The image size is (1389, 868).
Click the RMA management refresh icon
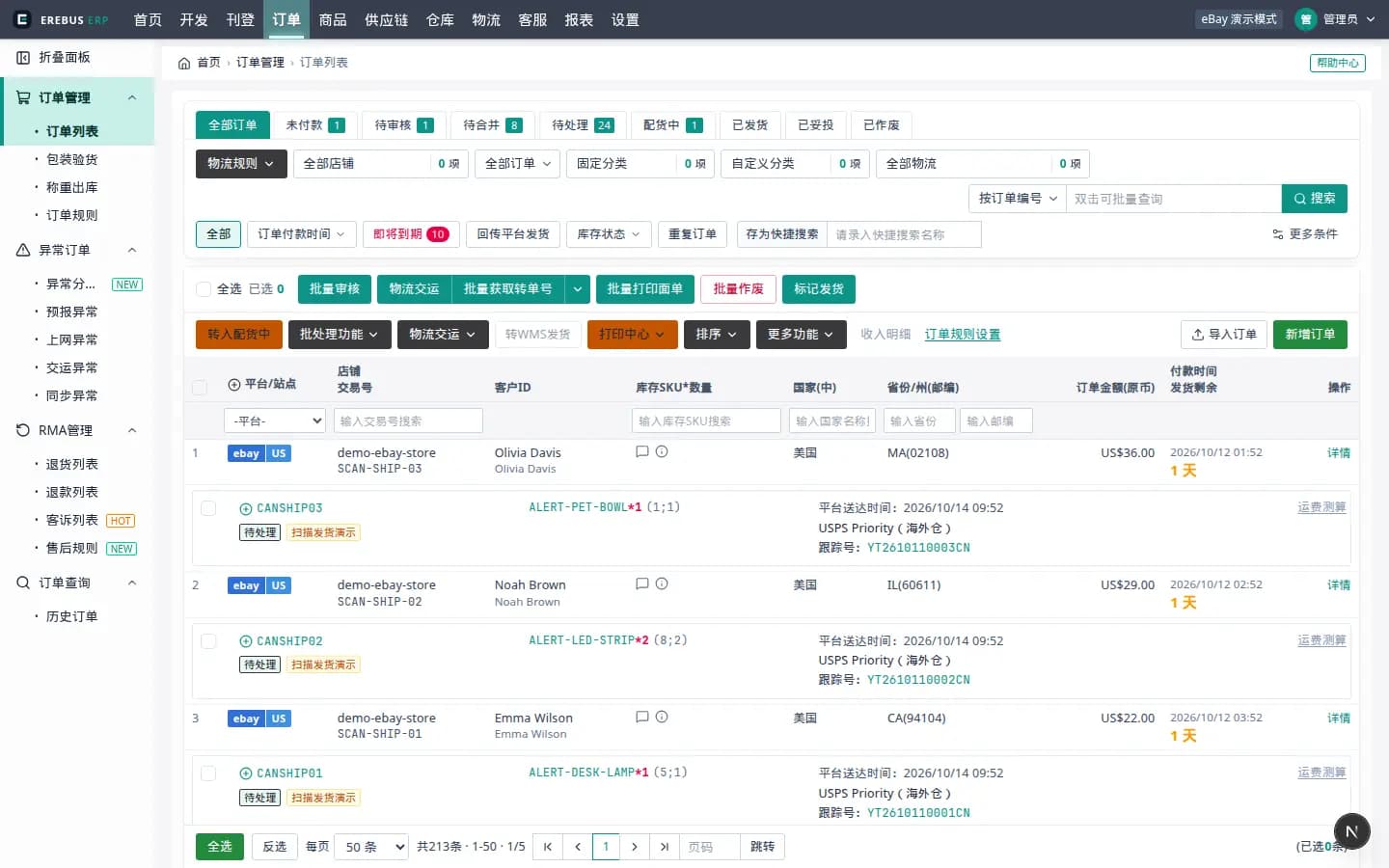click(x=23, y=430)
